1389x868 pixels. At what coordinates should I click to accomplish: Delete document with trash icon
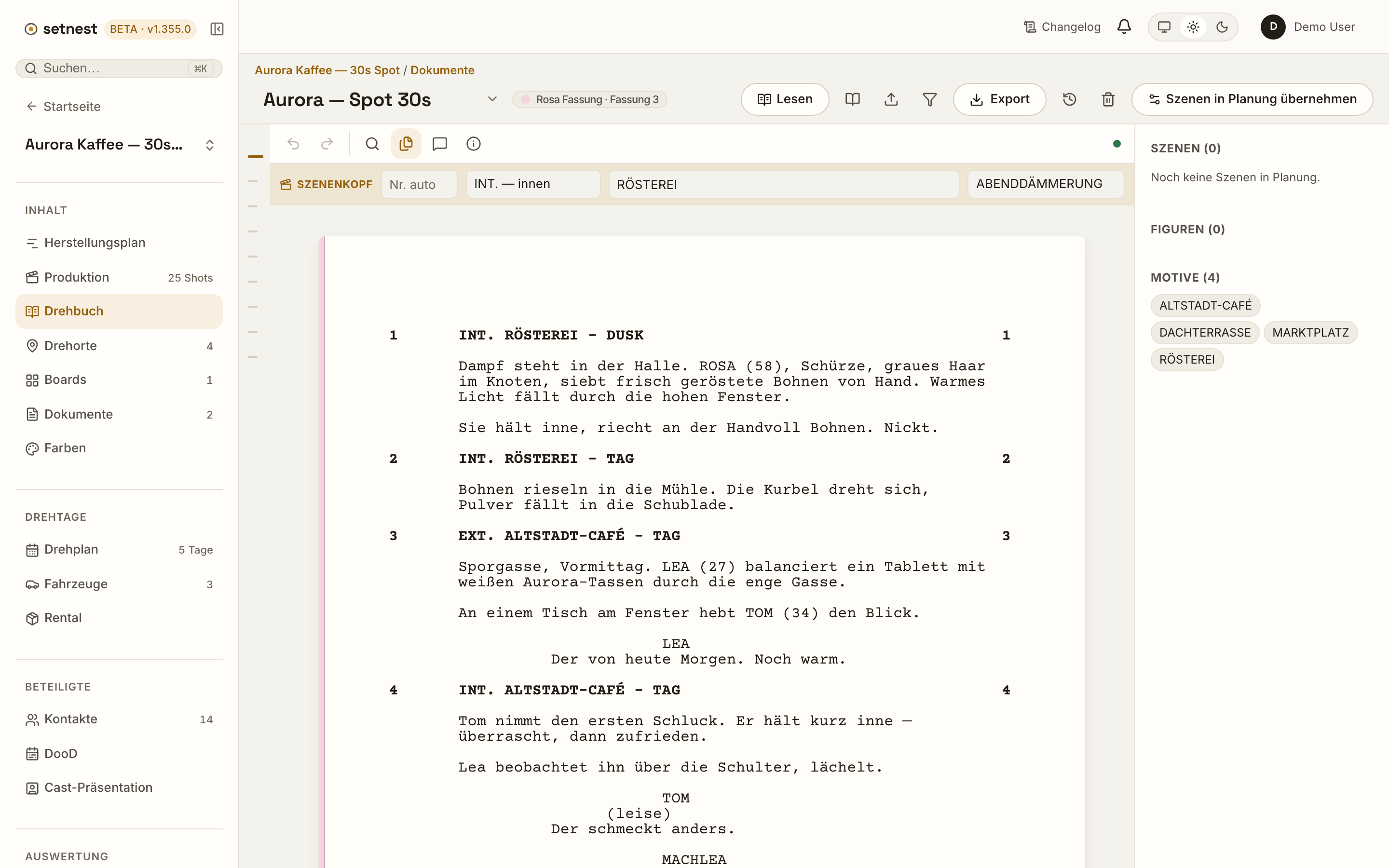click(x=1108, y=99)
